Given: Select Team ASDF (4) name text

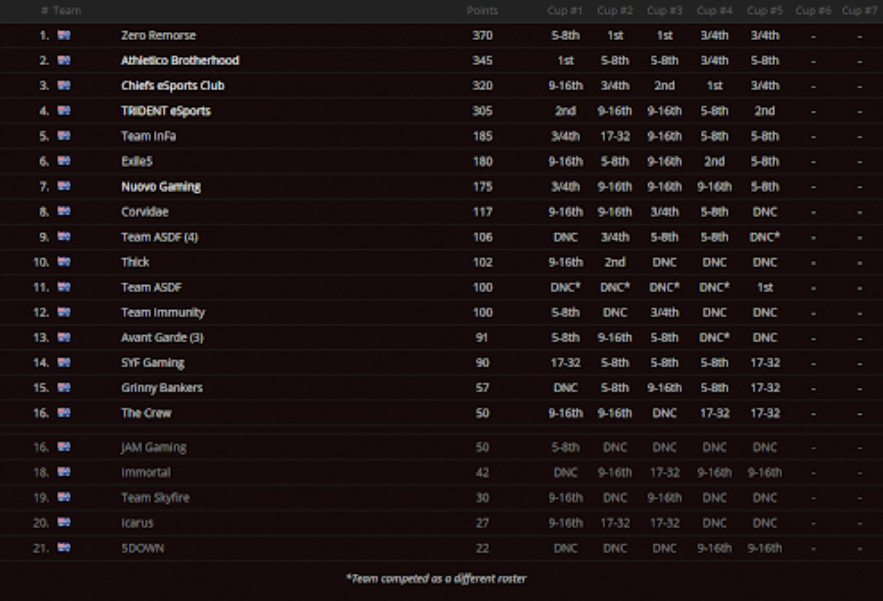Looking at the screenshot, I should (x=159, y=237).
